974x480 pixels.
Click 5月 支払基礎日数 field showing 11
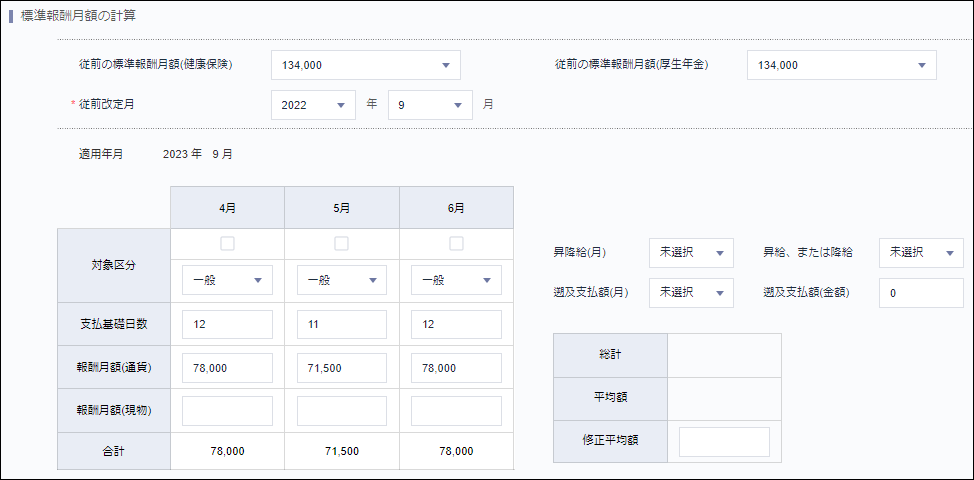click(x=342, y=325)
